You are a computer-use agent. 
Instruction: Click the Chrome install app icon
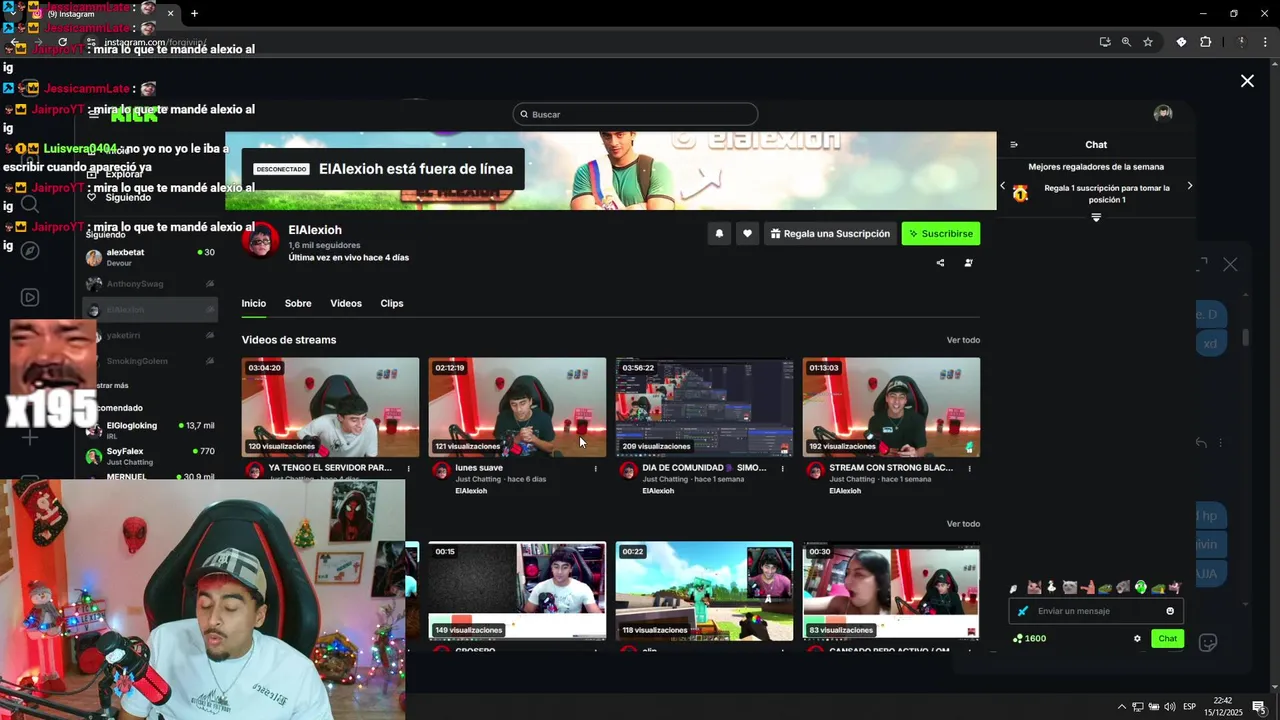(1105, 42)
